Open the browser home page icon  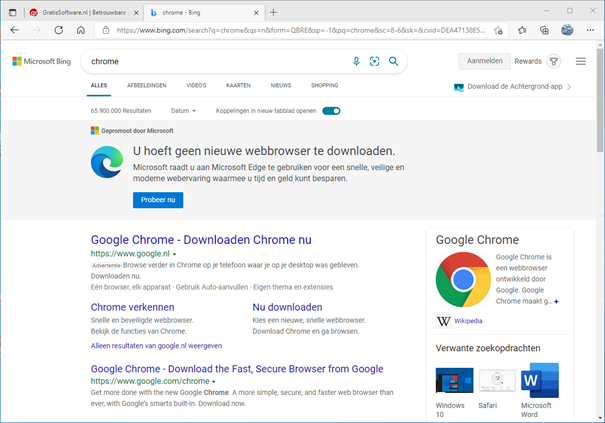(x=81, y=30)
